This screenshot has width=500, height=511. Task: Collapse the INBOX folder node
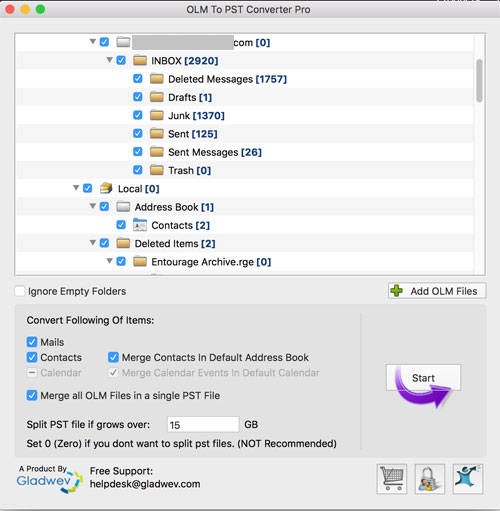(x=110, y=60)
